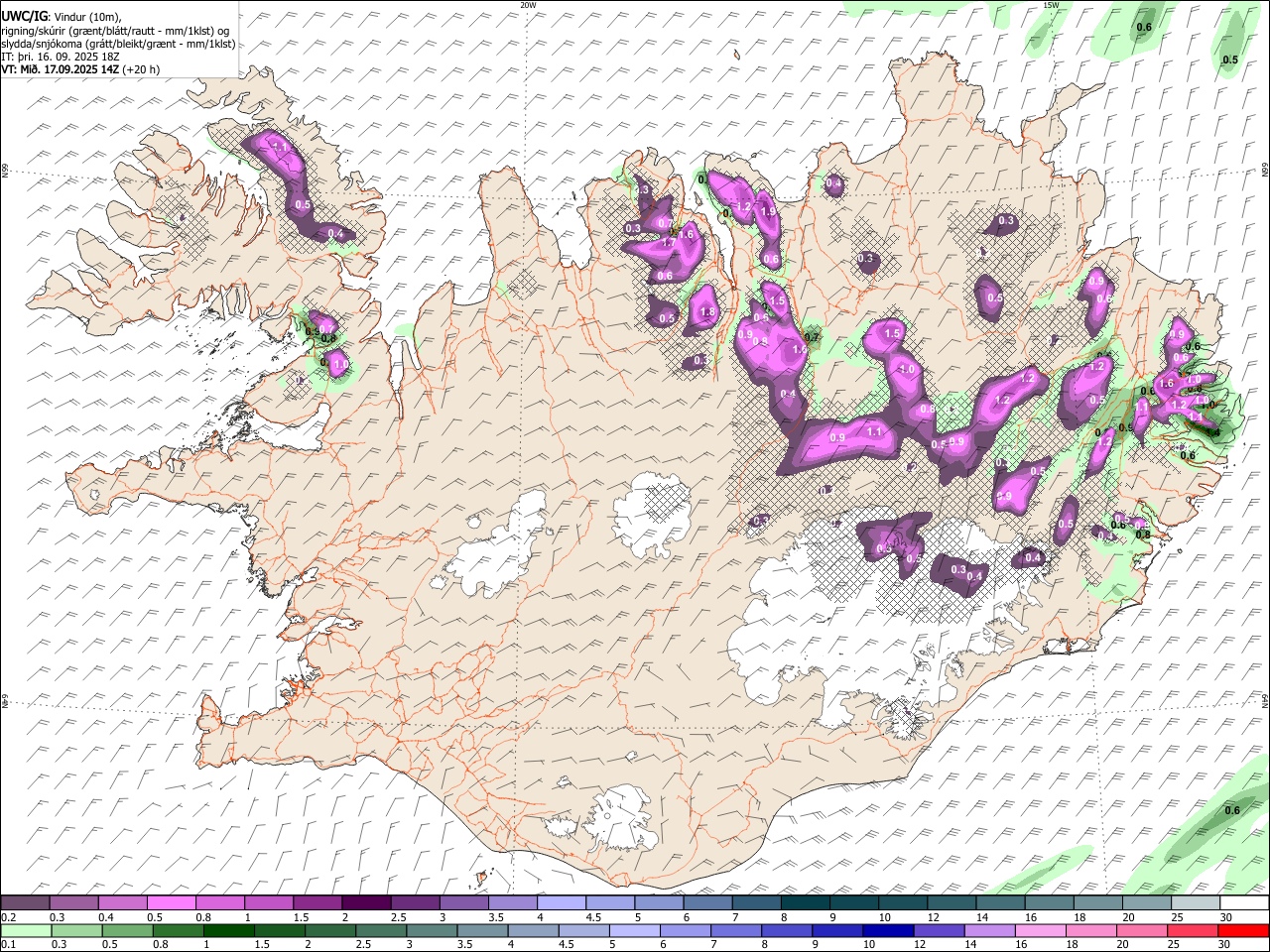Click the 2 swatch in bottom legend row
This screenshot has width=1270, height=952.
click(x=329, y=930)
